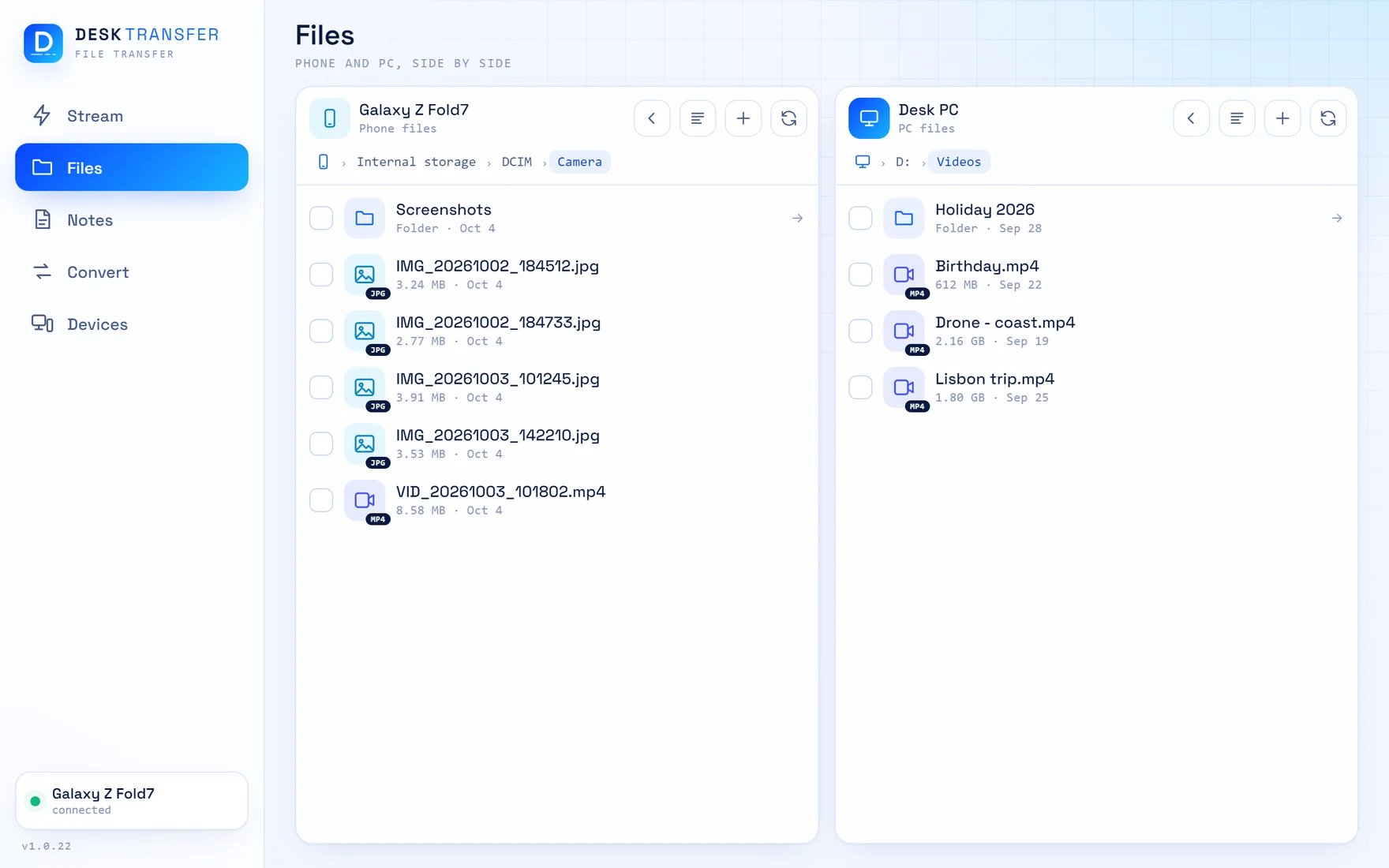Tick the Lisbon trip.mp4 checkbox
The height and width of the screenshot is (868, 1389).
[860, 387]
